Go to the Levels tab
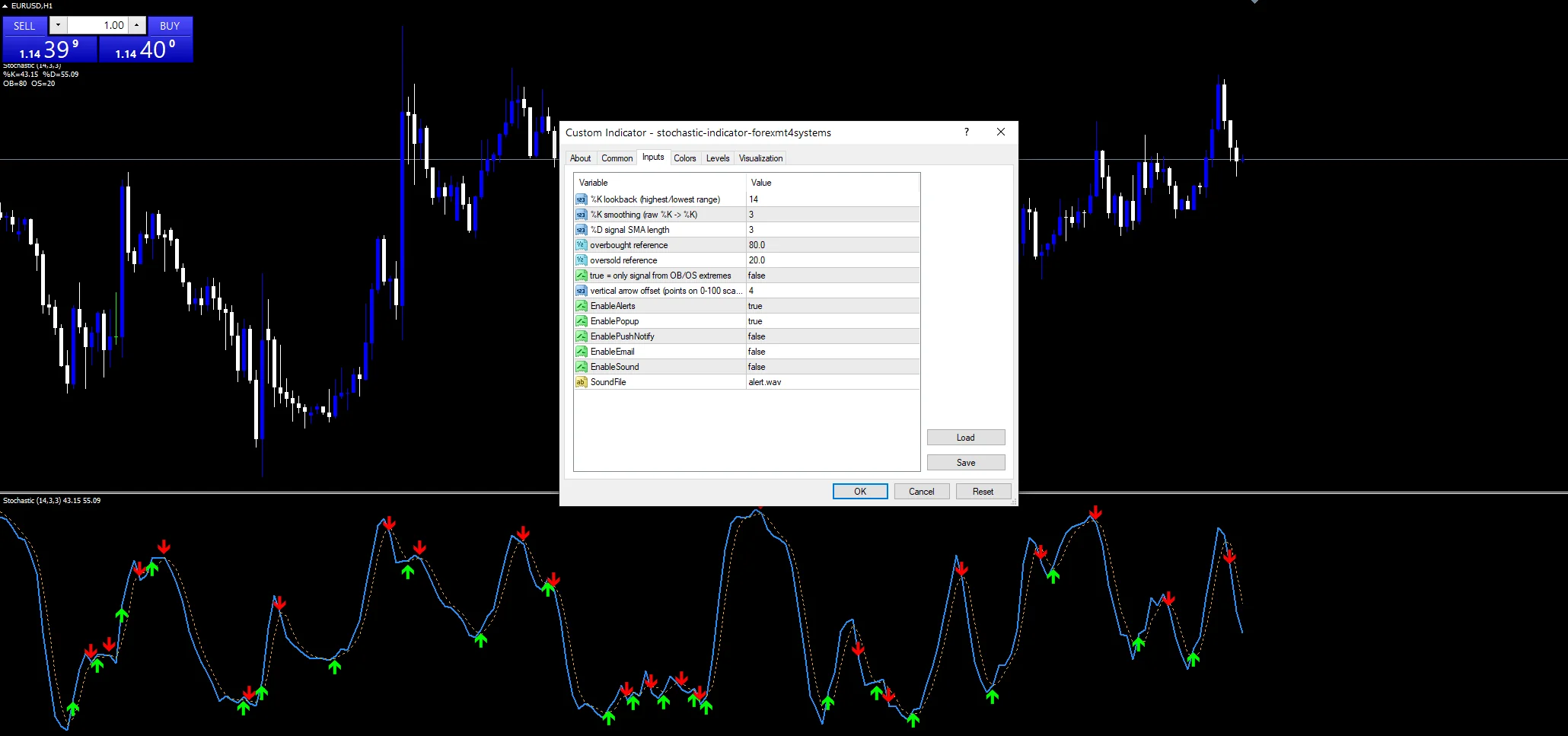Viewport: 1568px width, 736px height. (718, 158)
